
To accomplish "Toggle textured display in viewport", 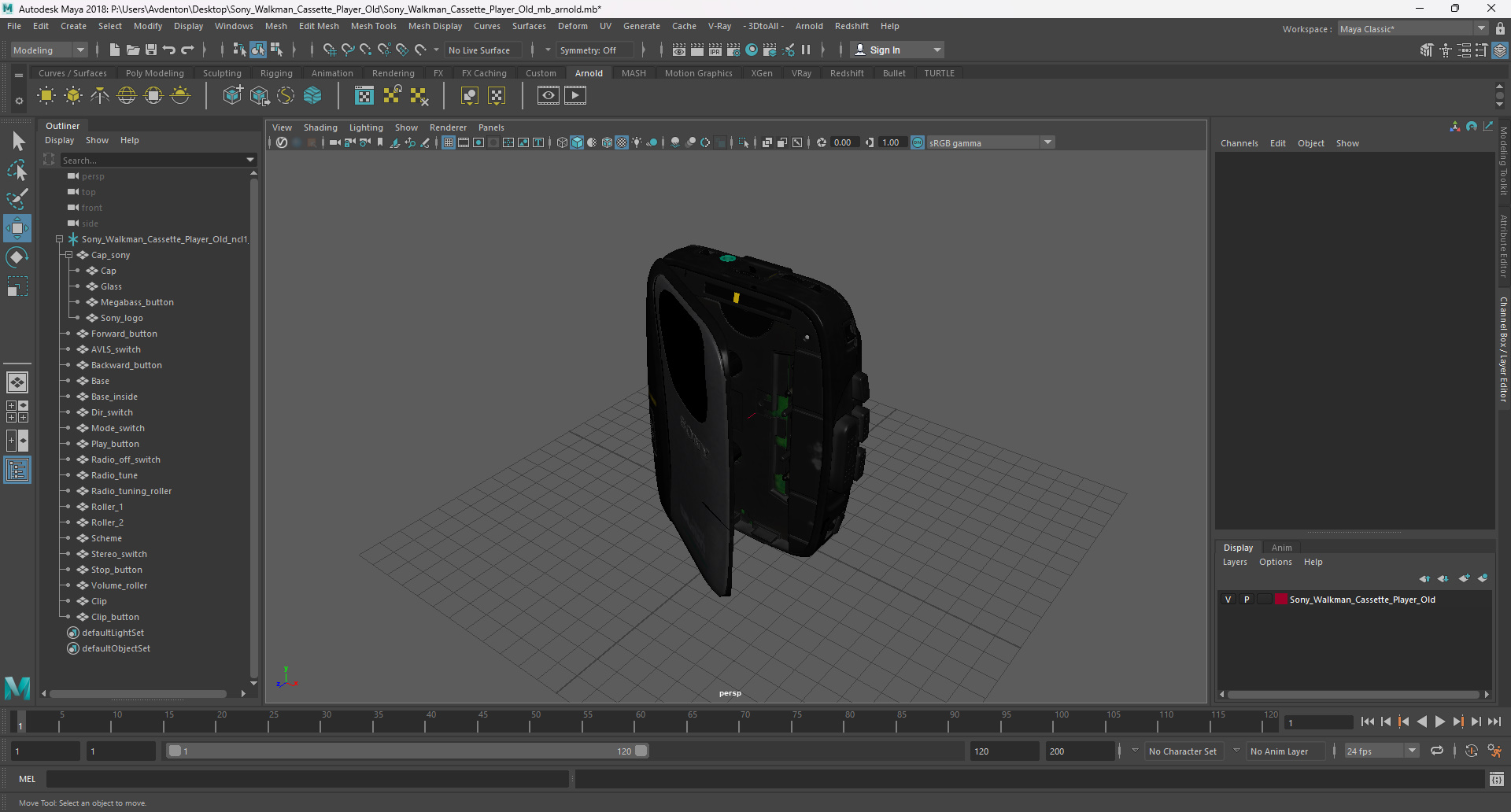I will click(x=622, y=142).
